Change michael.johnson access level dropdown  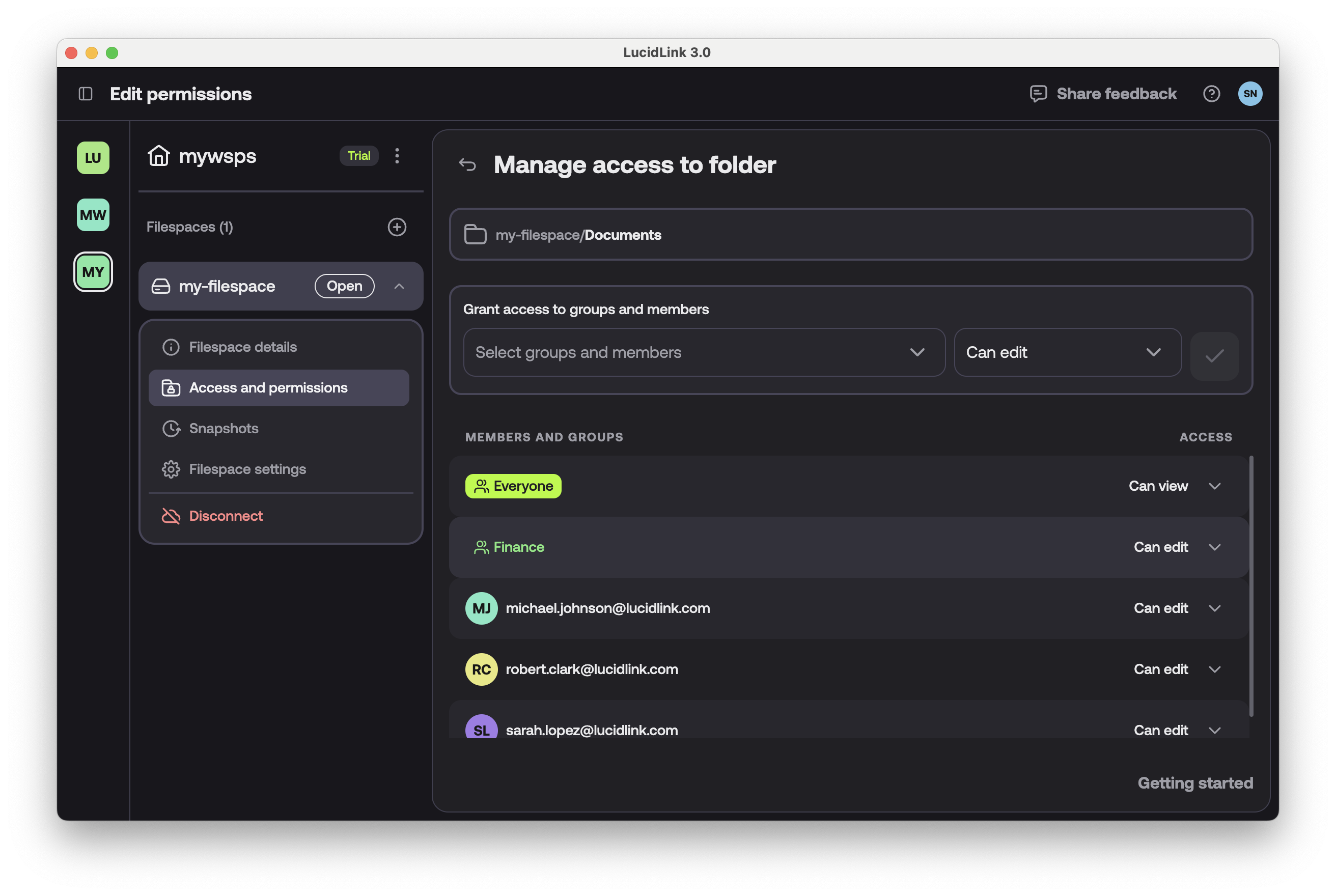point(1177,608)
